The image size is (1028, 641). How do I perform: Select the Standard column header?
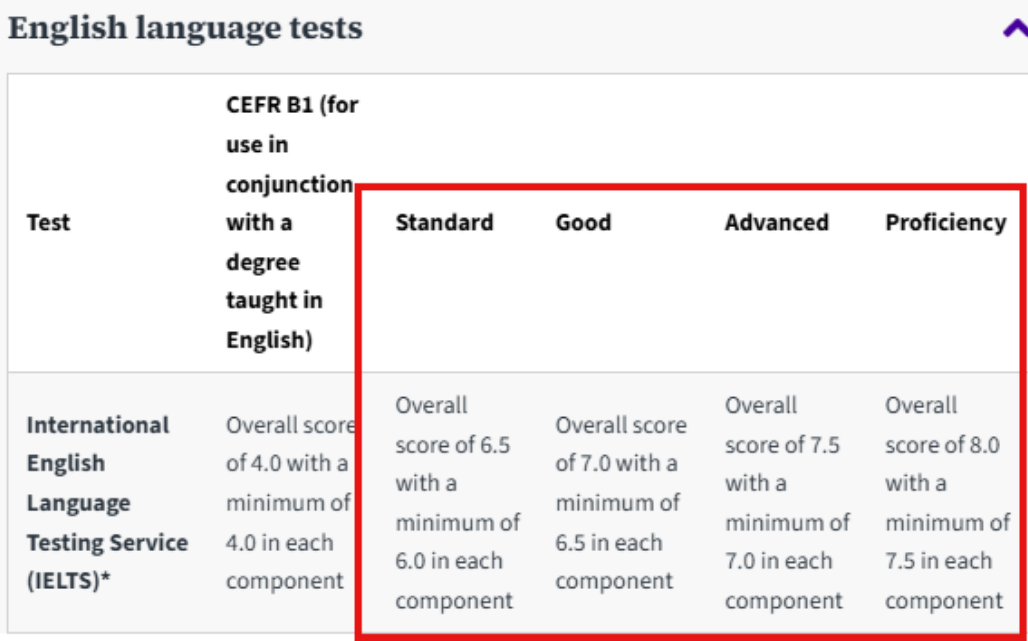444,222
